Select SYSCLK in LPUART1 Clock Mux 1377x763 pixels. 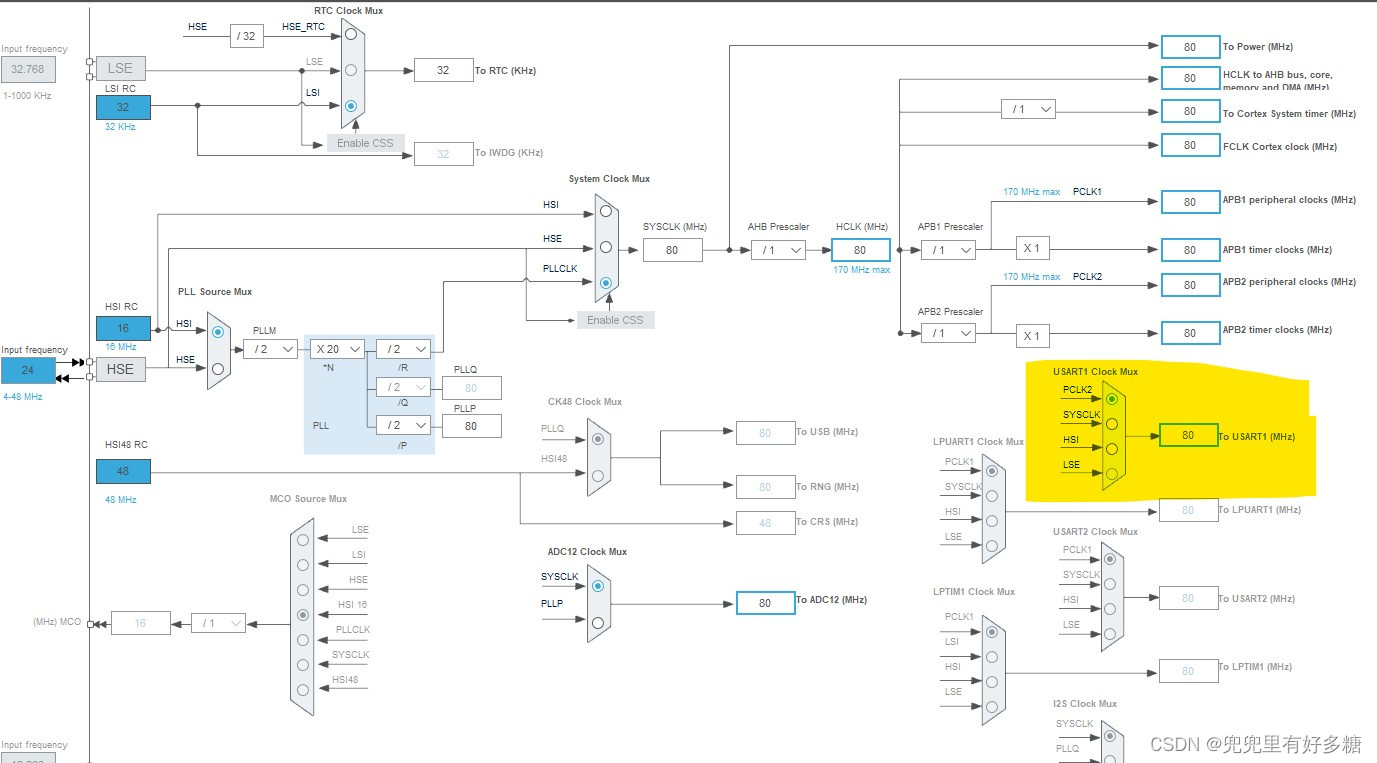pos(991,495)
